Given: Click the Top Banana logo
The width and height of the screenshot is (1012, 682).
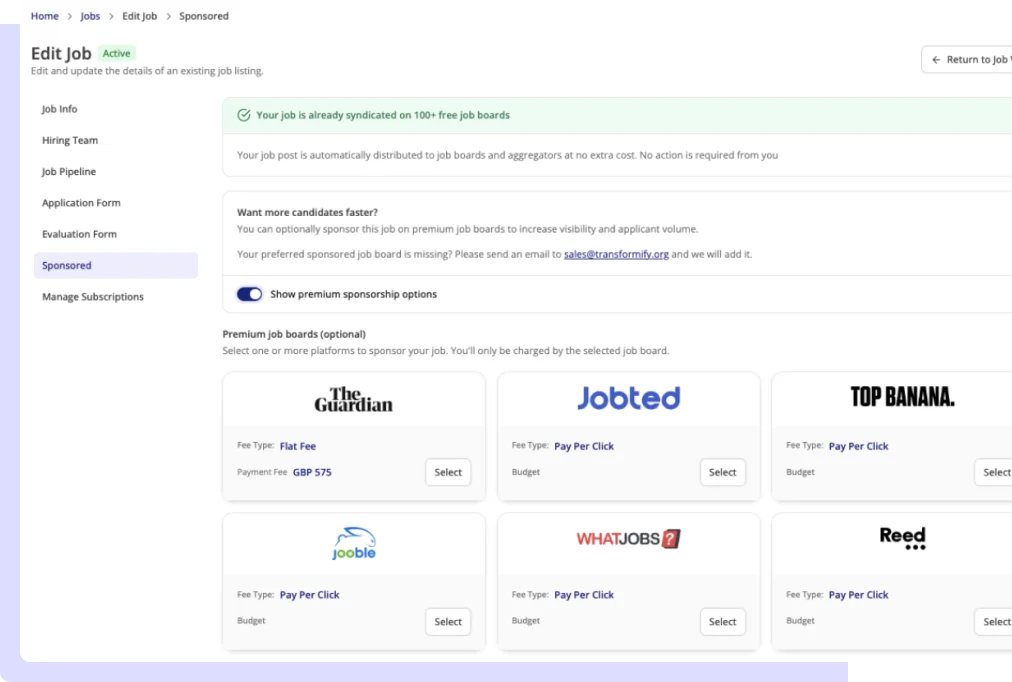Looking at the screenshot, I should tap(901, 396).
